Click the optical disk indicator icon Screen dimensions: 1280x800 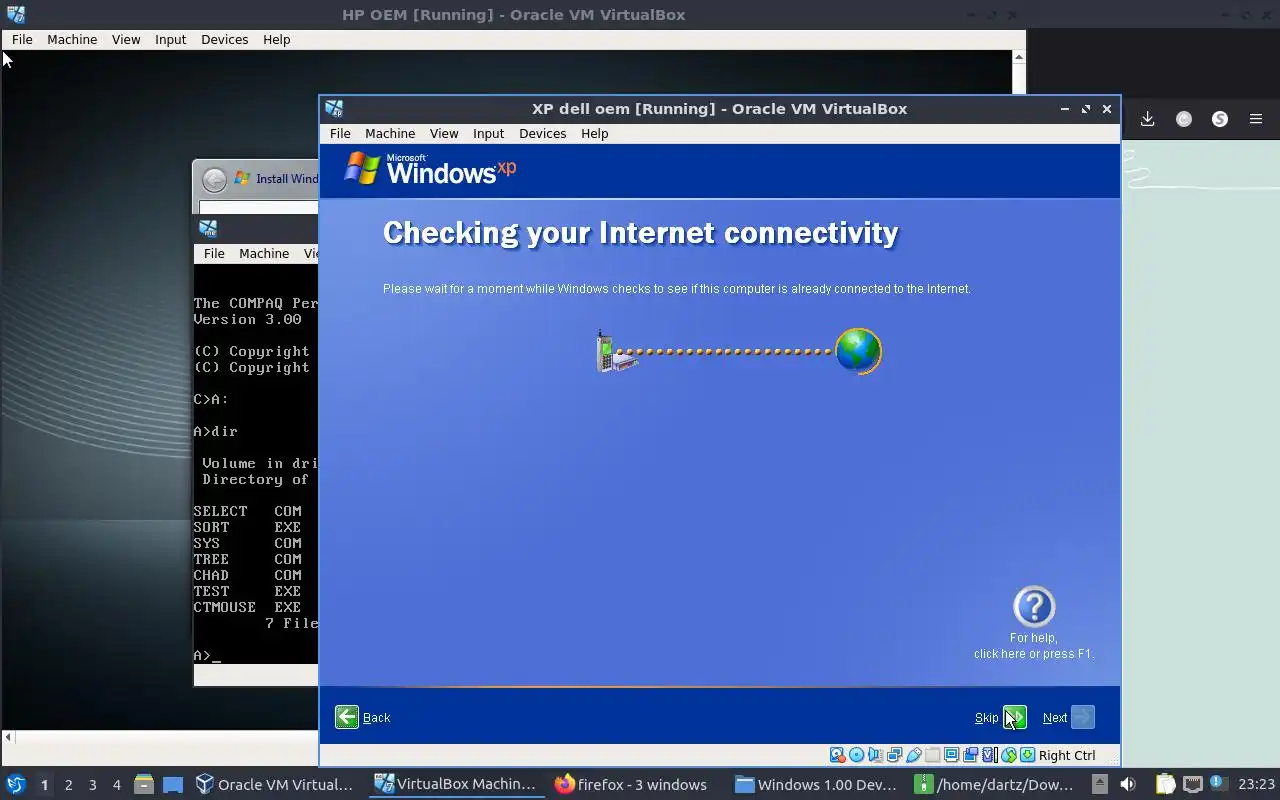[x=857, y=755]
